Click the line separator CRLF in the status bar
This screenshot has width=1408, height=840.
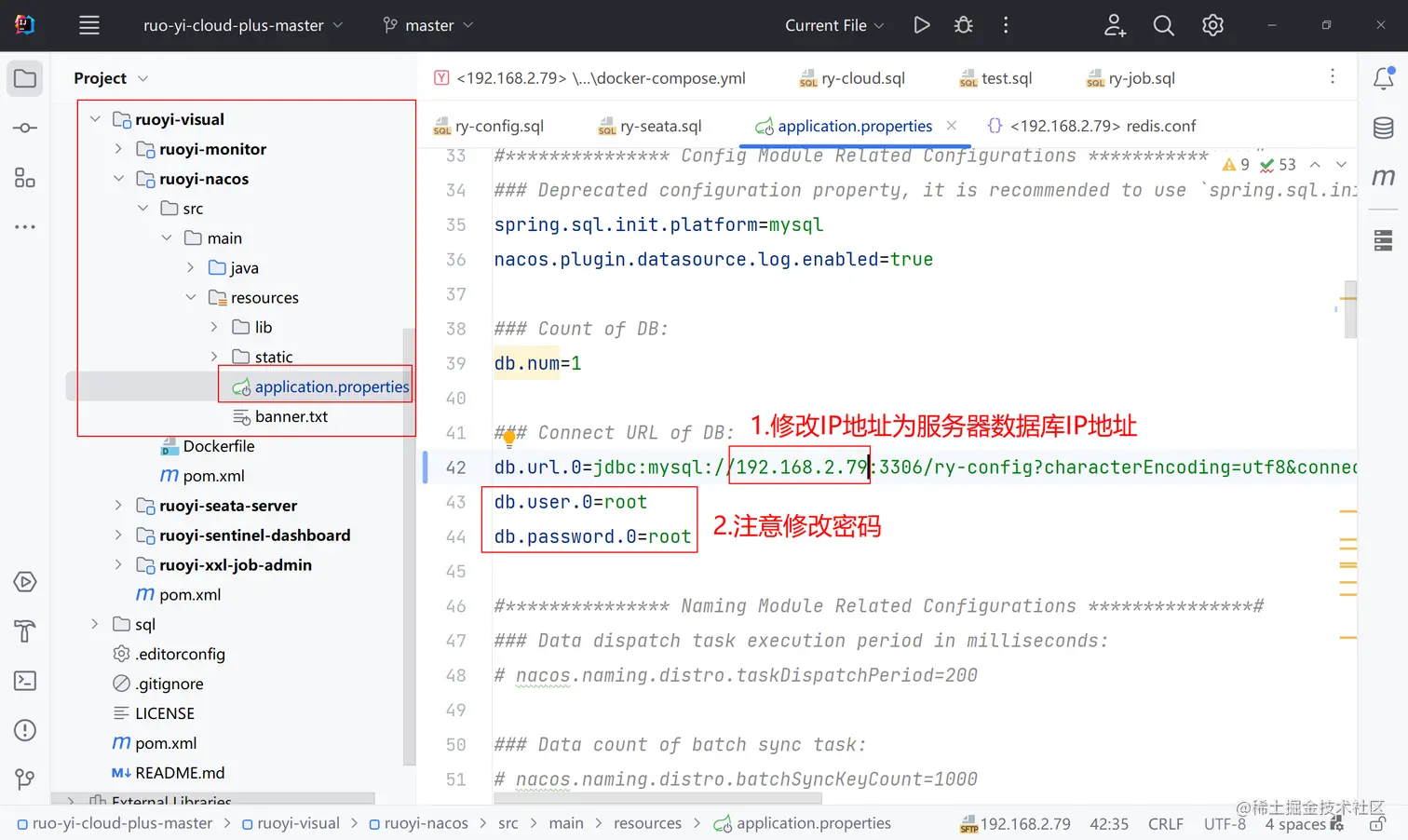point(1166,824)
